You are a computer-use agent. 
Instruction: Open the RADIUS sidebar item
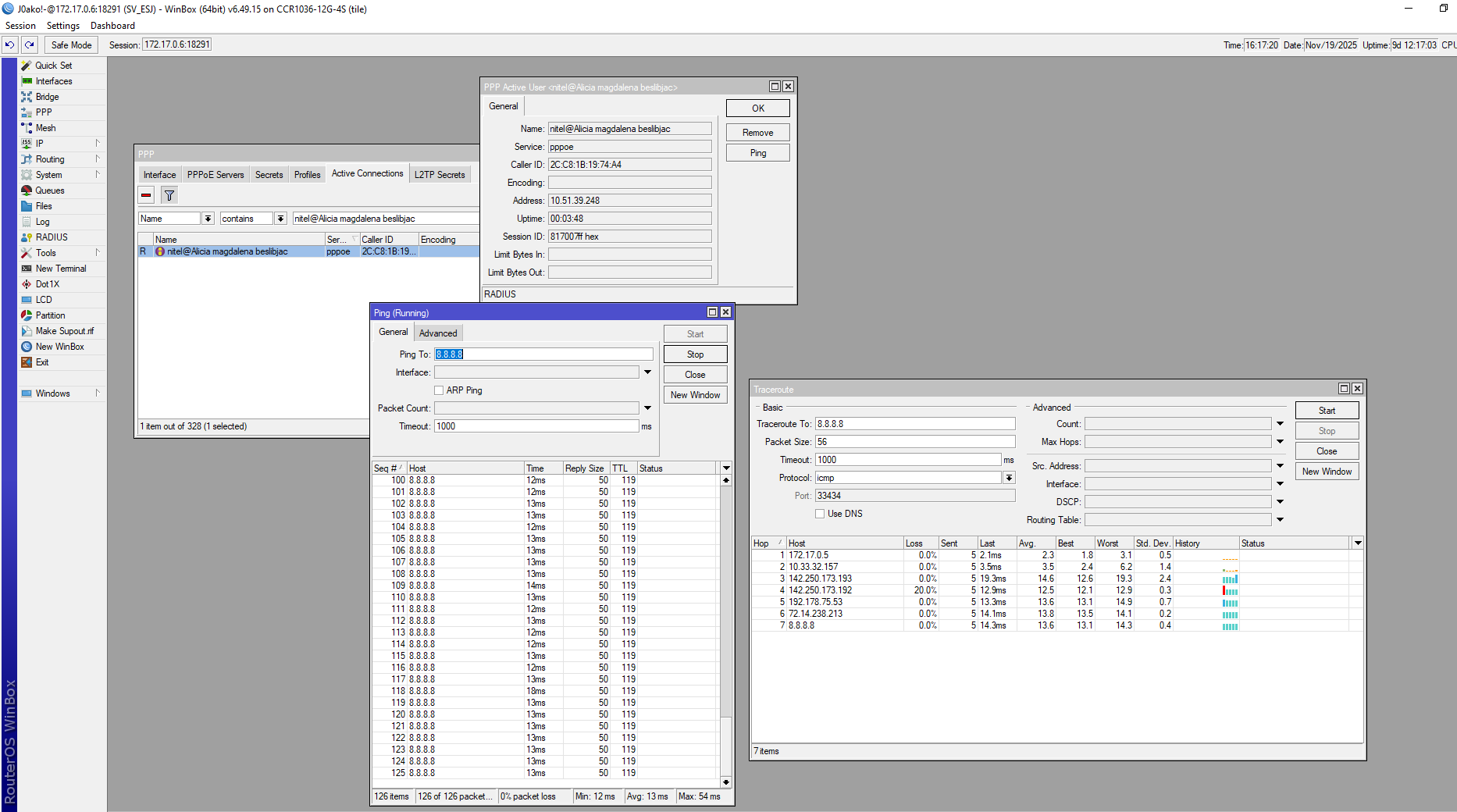click(52, 237)
